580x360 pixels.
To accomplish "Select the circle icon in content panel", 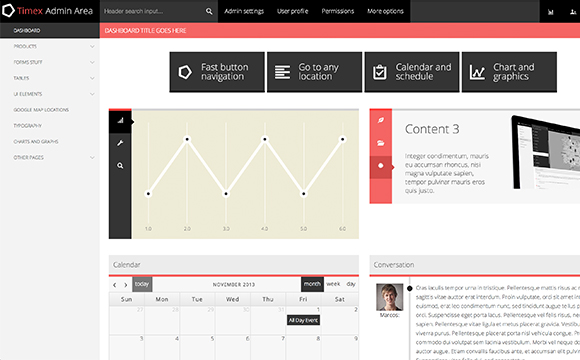I will (381, 166).
